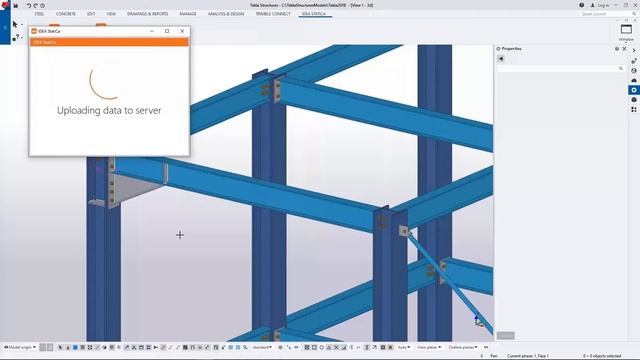The image size is (640, 360).
Task: Click the Log in link
Action: [x=603, y=6]
